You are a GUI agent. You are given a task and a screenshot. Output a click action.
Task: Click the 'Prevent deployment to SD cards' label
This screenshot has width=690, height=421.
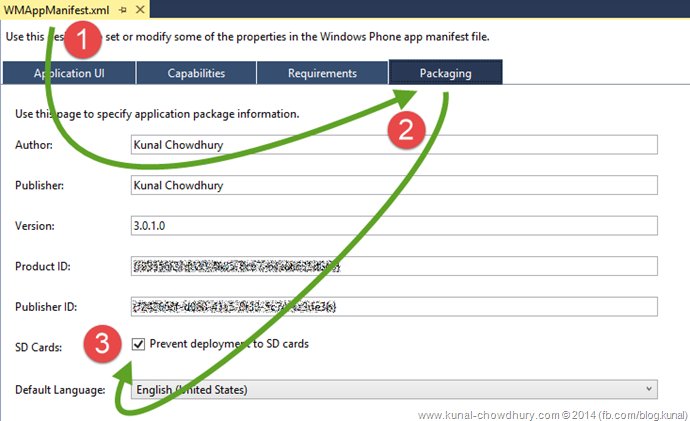point(229,344)
